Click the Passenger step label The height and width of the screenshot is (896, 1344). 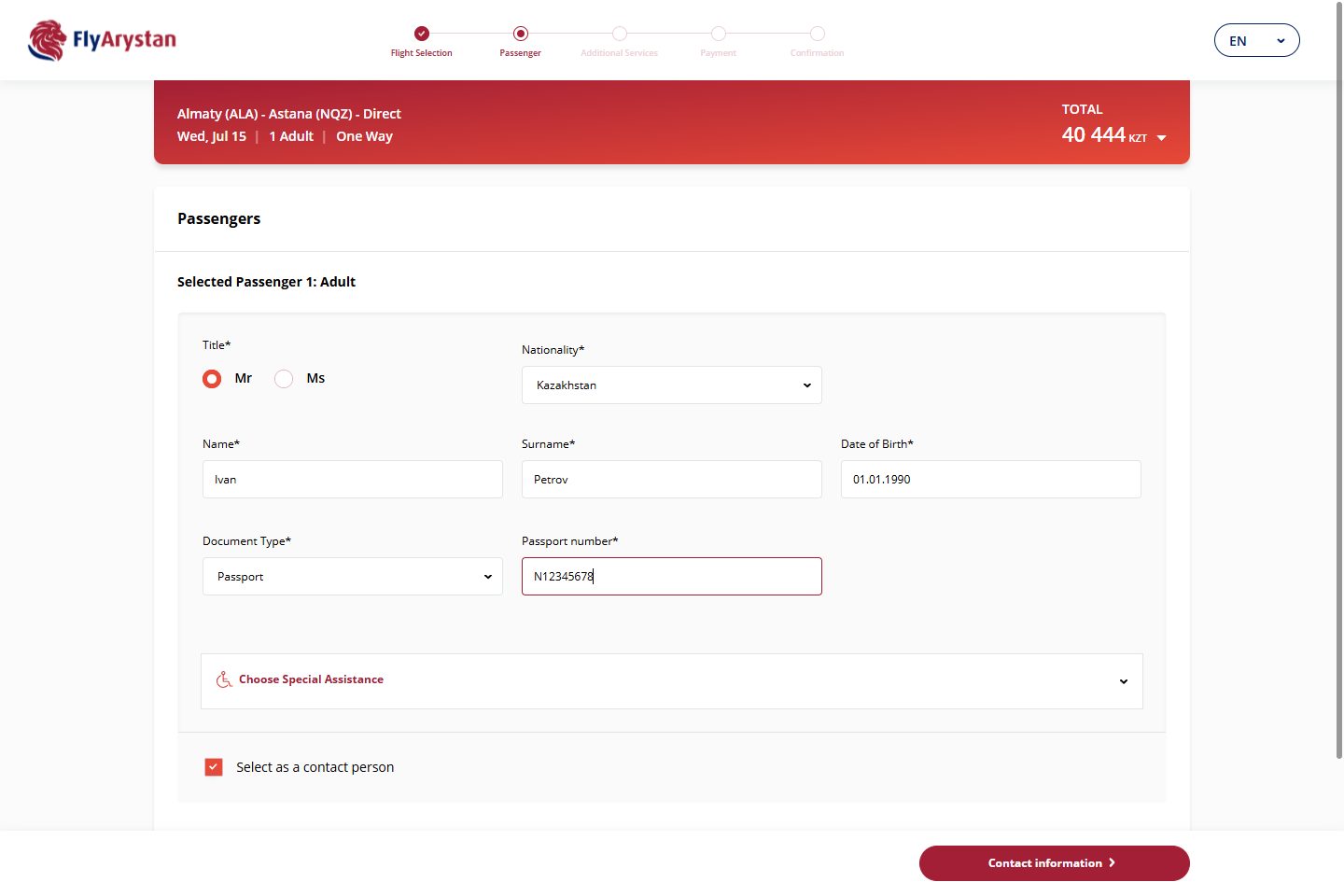pyautogui.click(x=521, y=53)
